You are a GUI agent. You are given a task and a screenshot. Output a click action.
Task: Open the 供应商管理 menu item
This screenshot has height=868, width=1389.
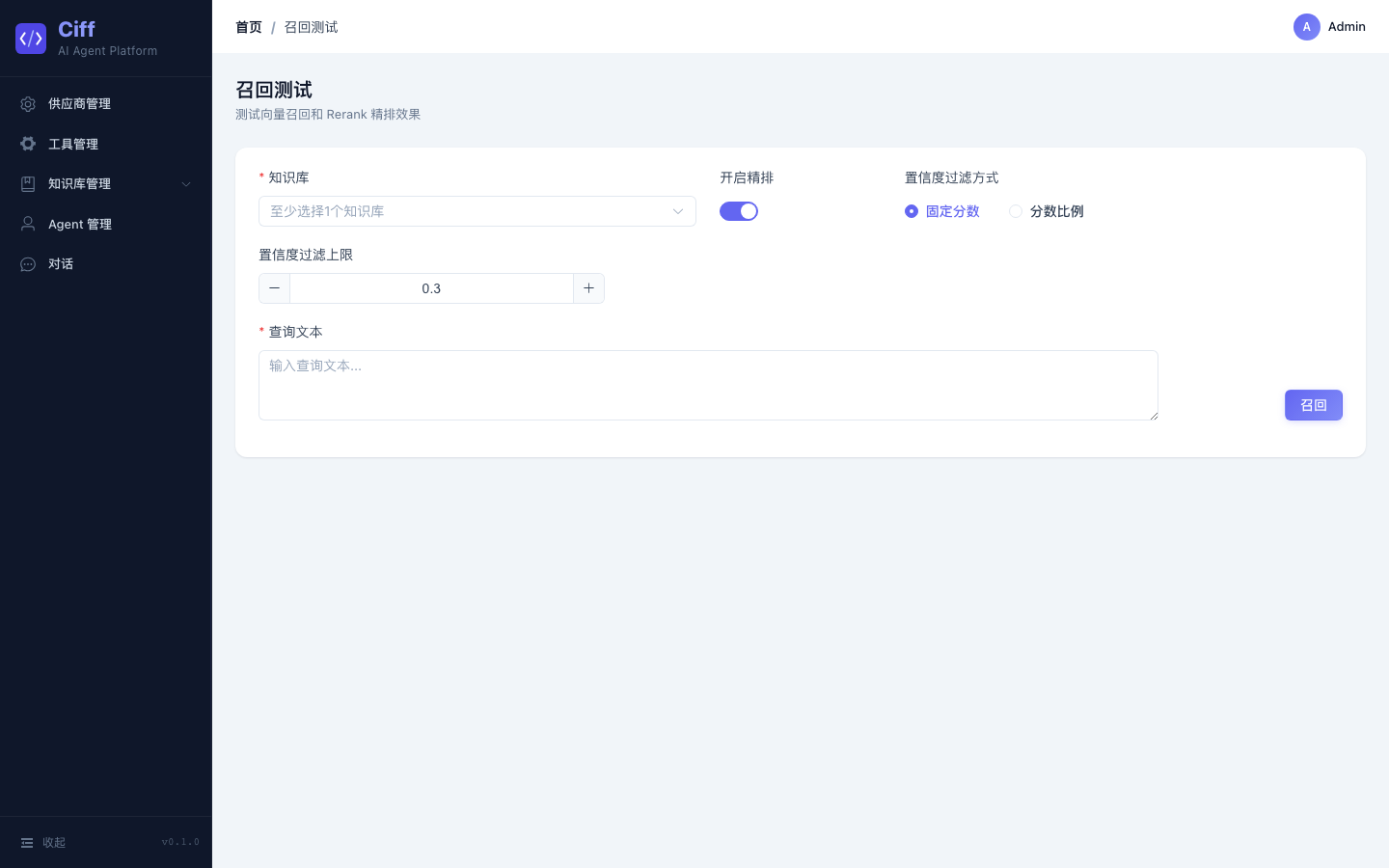coord(106,104)
